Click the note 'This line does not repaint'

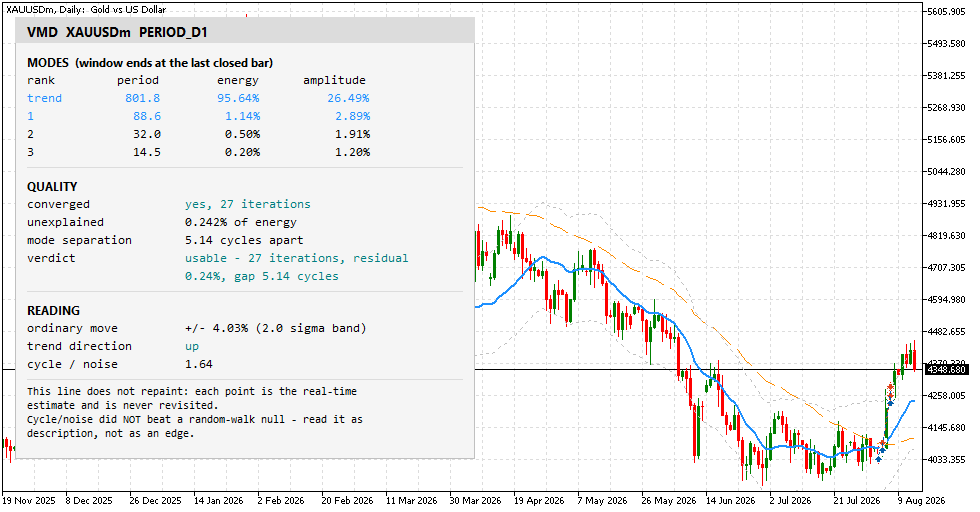click(192, 398)
